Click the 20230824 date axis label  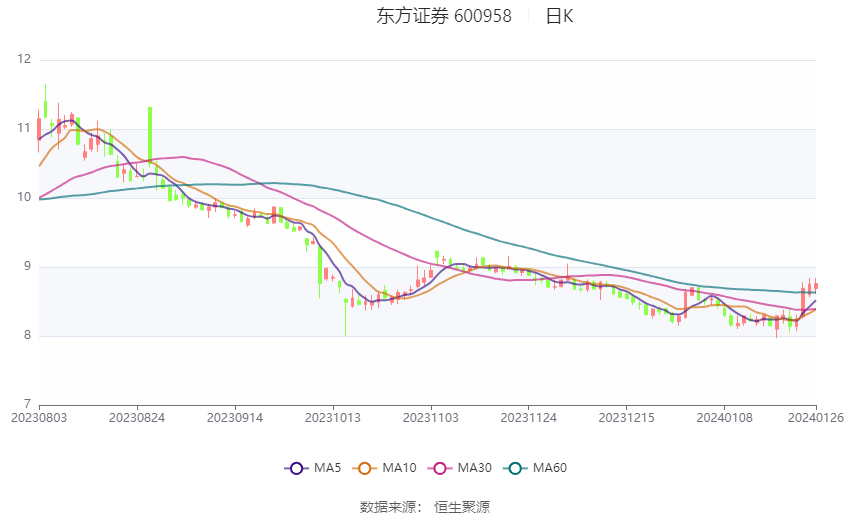[x=137, y=418]
